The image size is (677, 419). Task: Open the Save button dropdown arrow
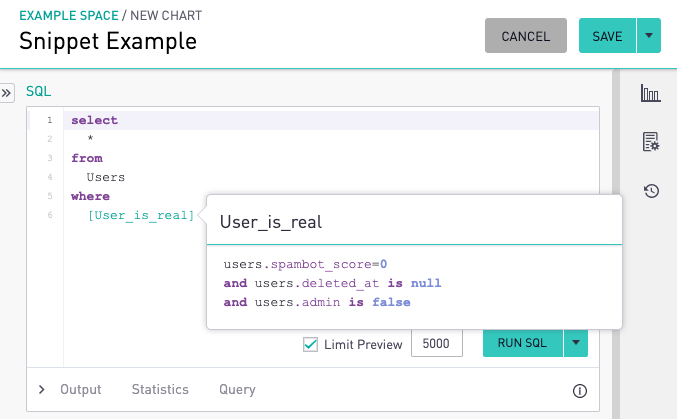tap(649, 35)
